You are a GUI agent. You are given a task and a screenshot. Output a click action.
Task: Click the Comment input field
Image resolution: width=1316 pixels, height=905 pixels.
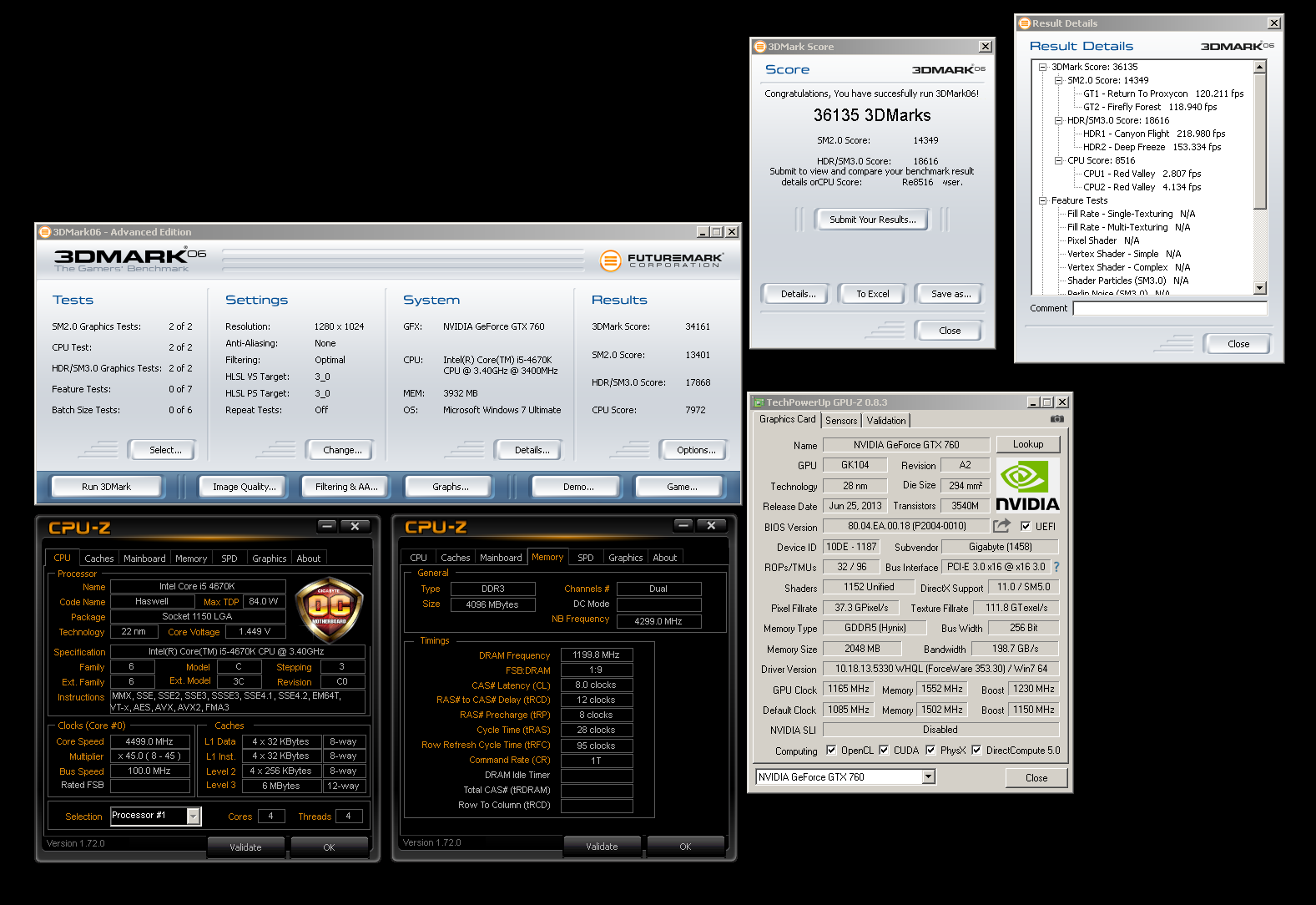pos(1170,308)
